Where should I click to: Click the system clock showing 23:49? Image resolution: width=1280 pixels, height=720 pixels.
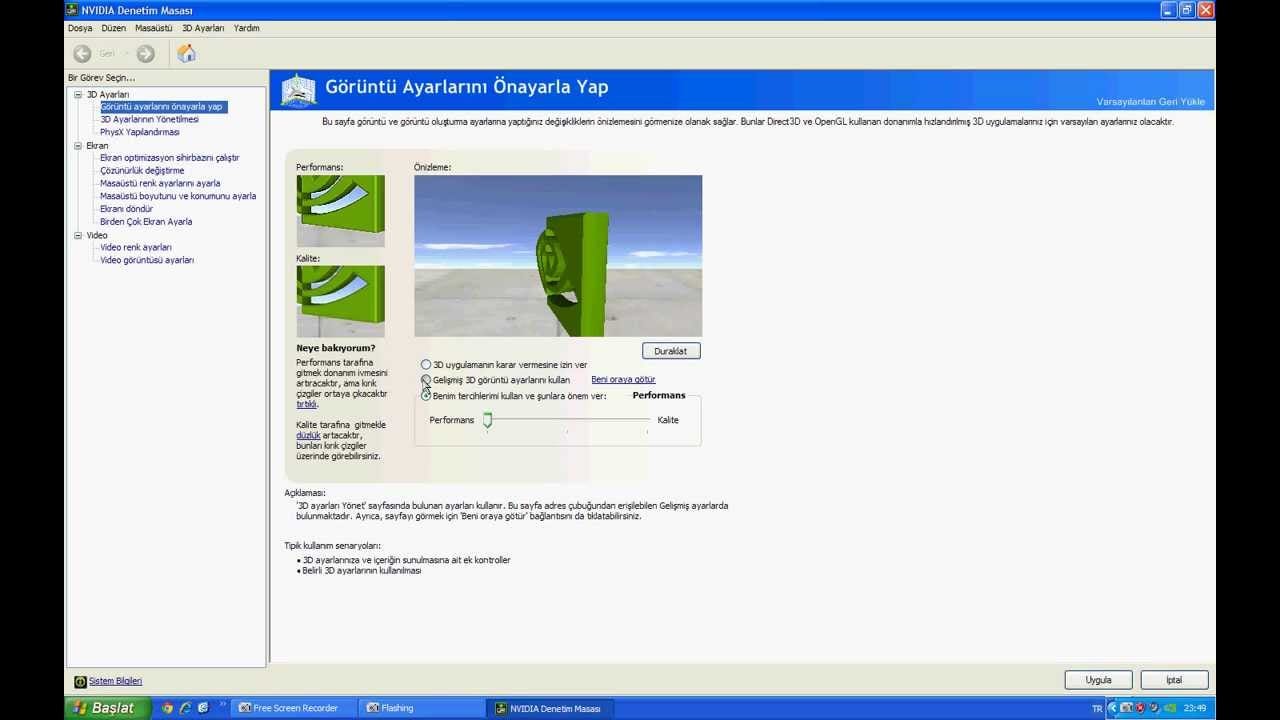1194,708
